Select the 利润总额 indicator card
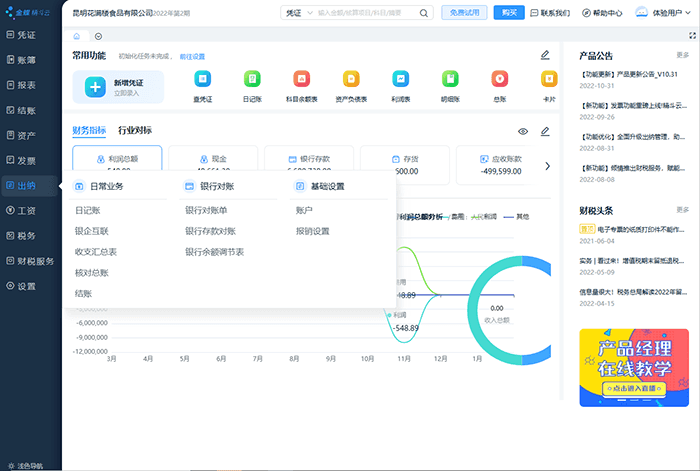 [117, 158]
